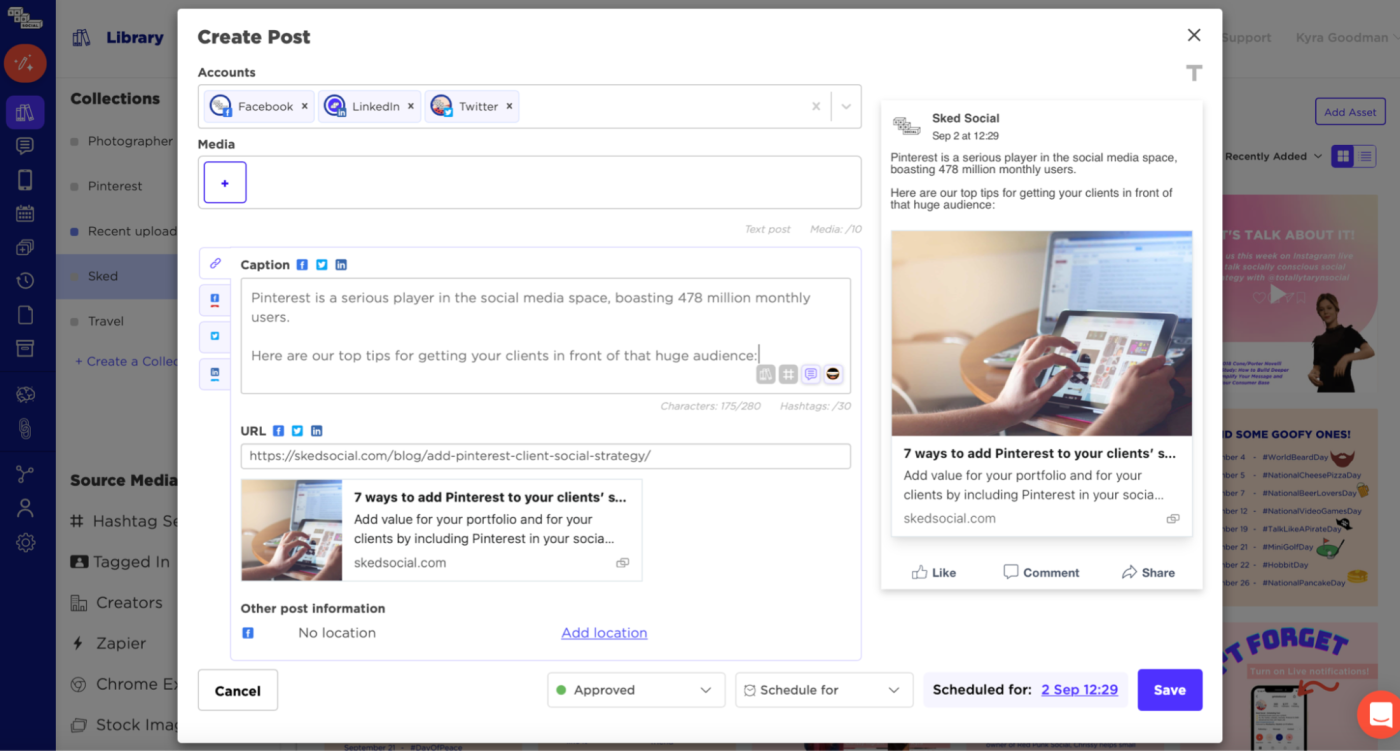
Task: Click the Save button
Action: click(x=1170, y=690)
